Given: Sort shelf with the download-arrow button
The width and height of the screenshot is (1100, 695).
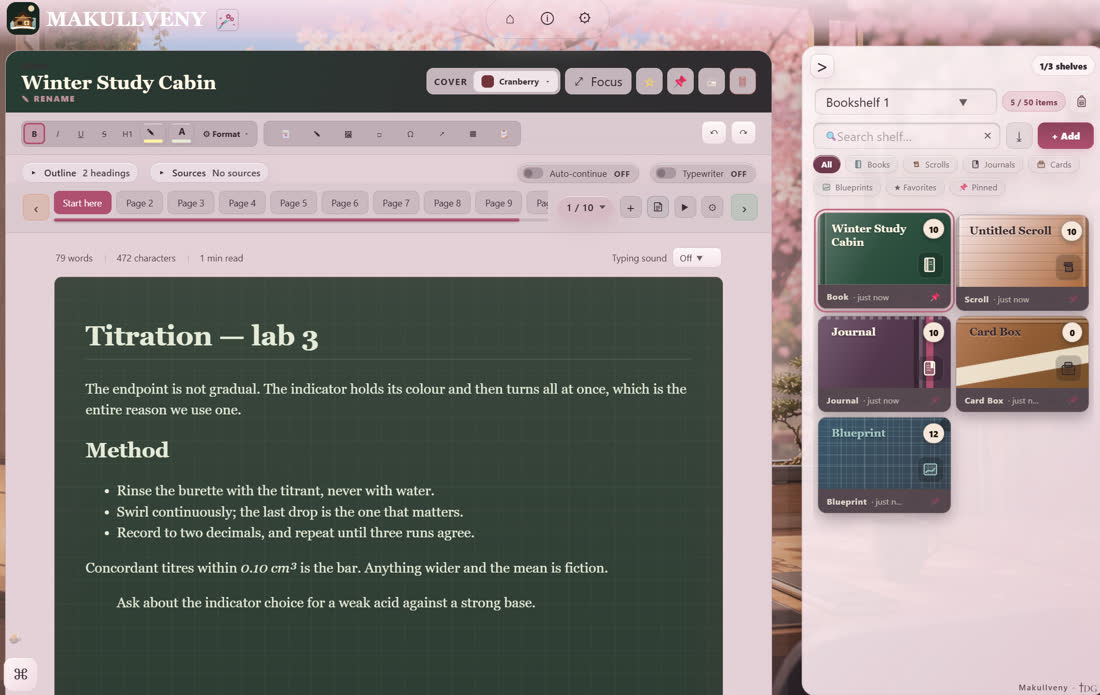Looking at the screenshot, I should (1019, 136).
